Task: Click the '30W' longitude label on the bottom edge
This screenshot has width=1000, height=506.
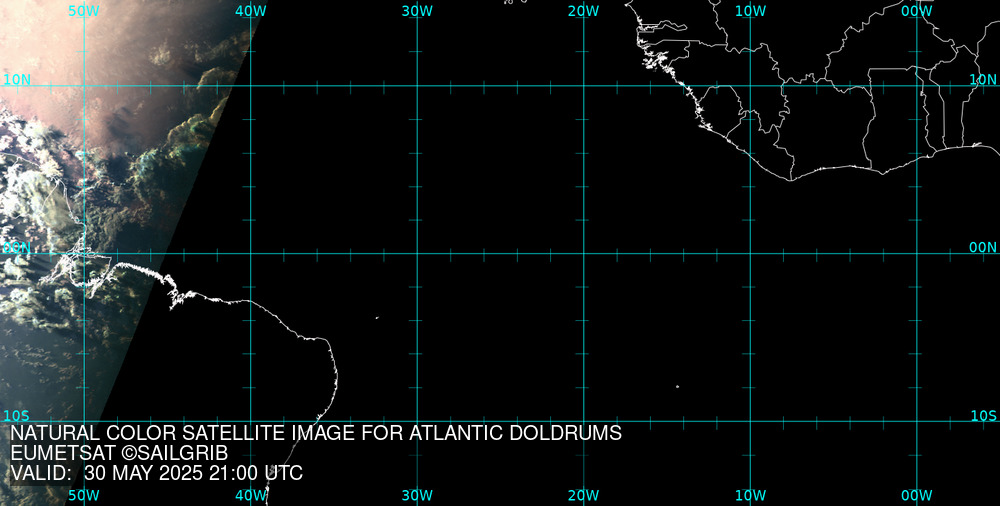Action: coord(417,495)
